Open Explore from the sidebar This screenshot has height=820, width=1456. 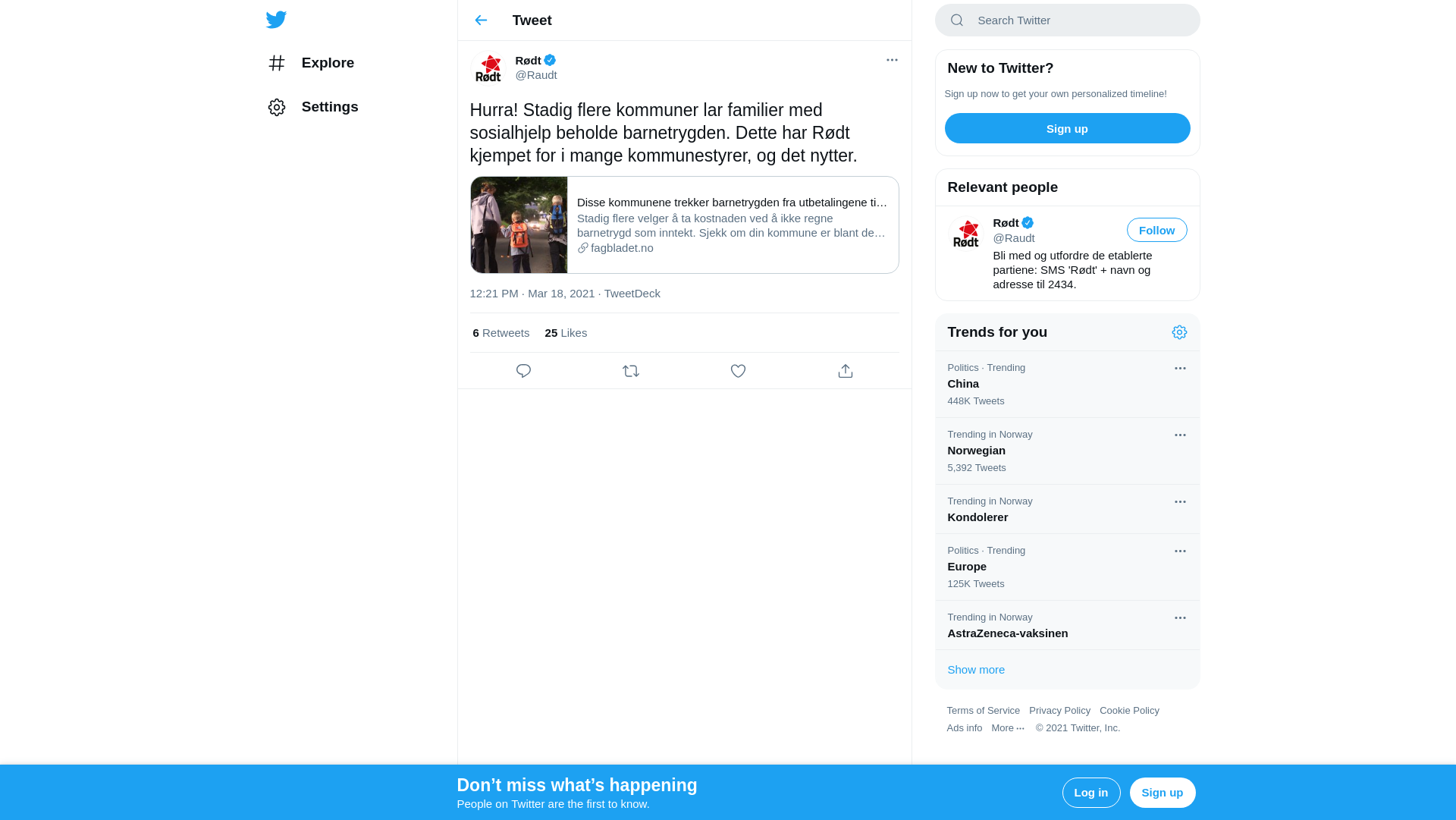click(x=311, y=63)
